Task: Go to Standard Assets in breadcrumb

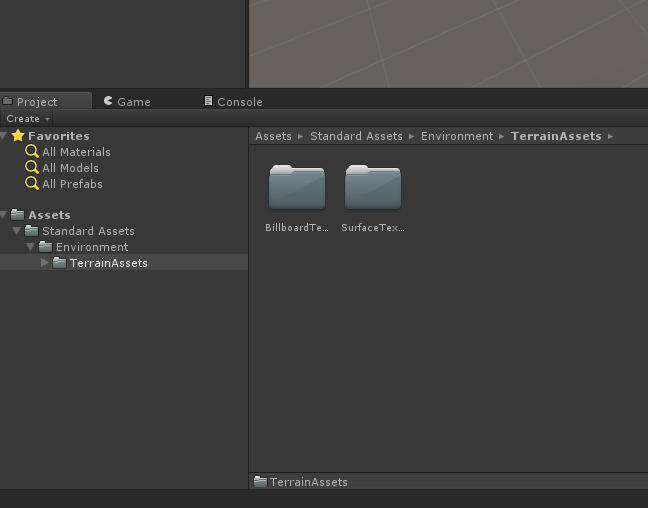Action: [x=356, y=136]
